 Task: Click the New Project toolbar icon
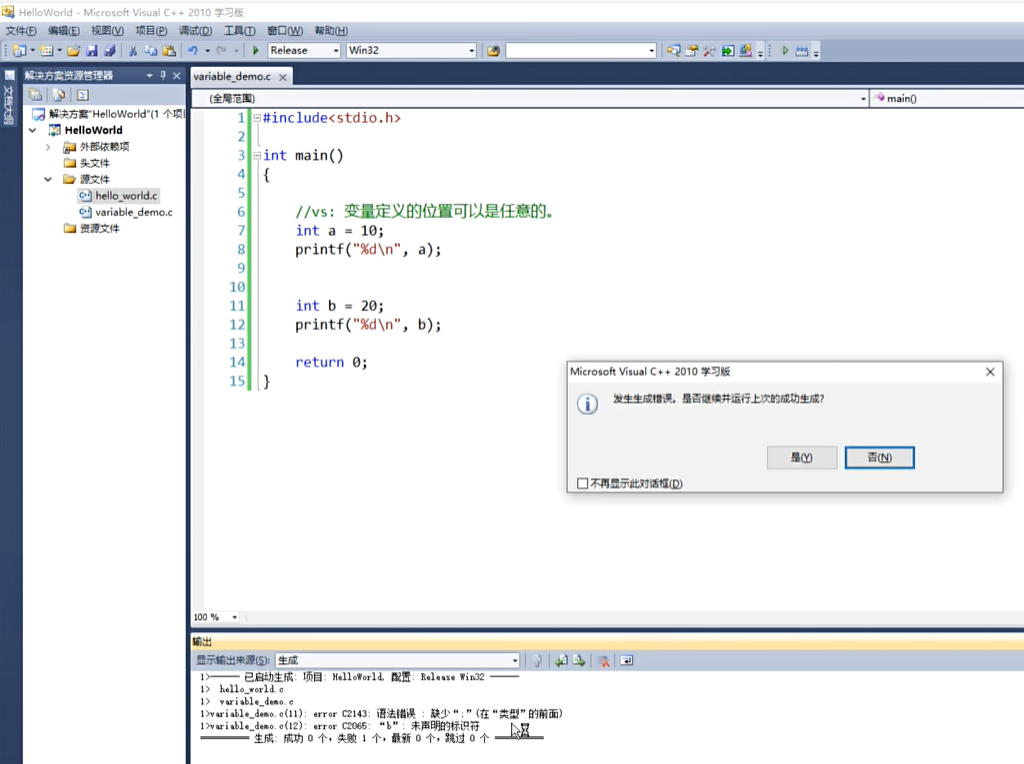pos(20,50)
